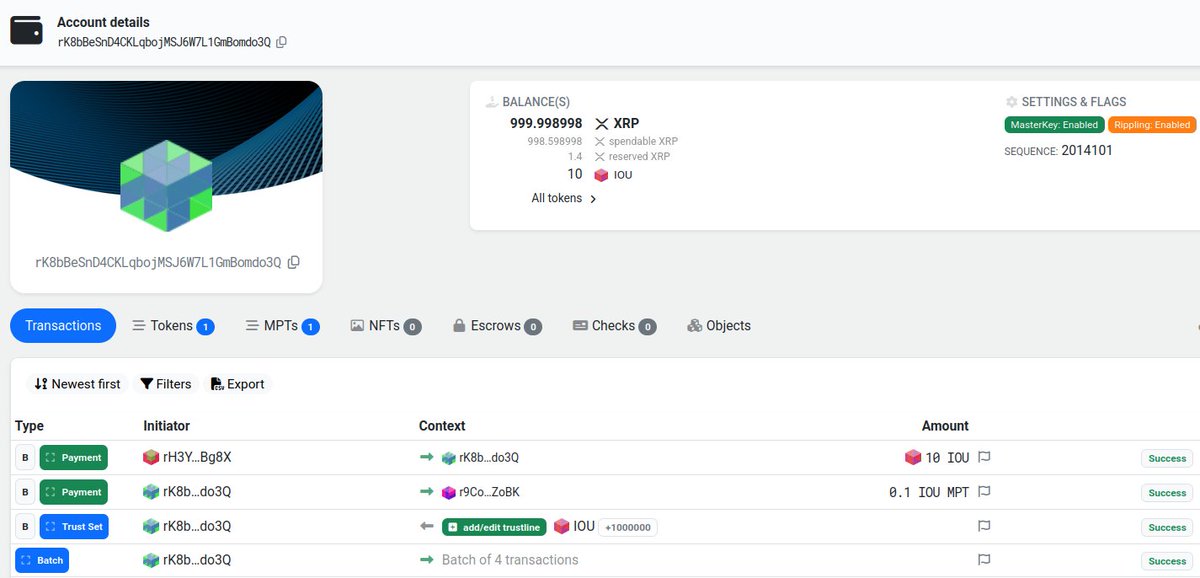Click the +1000000 trustline limit tag
This screenshot has width=1200, height=578.
coord(628,527)
